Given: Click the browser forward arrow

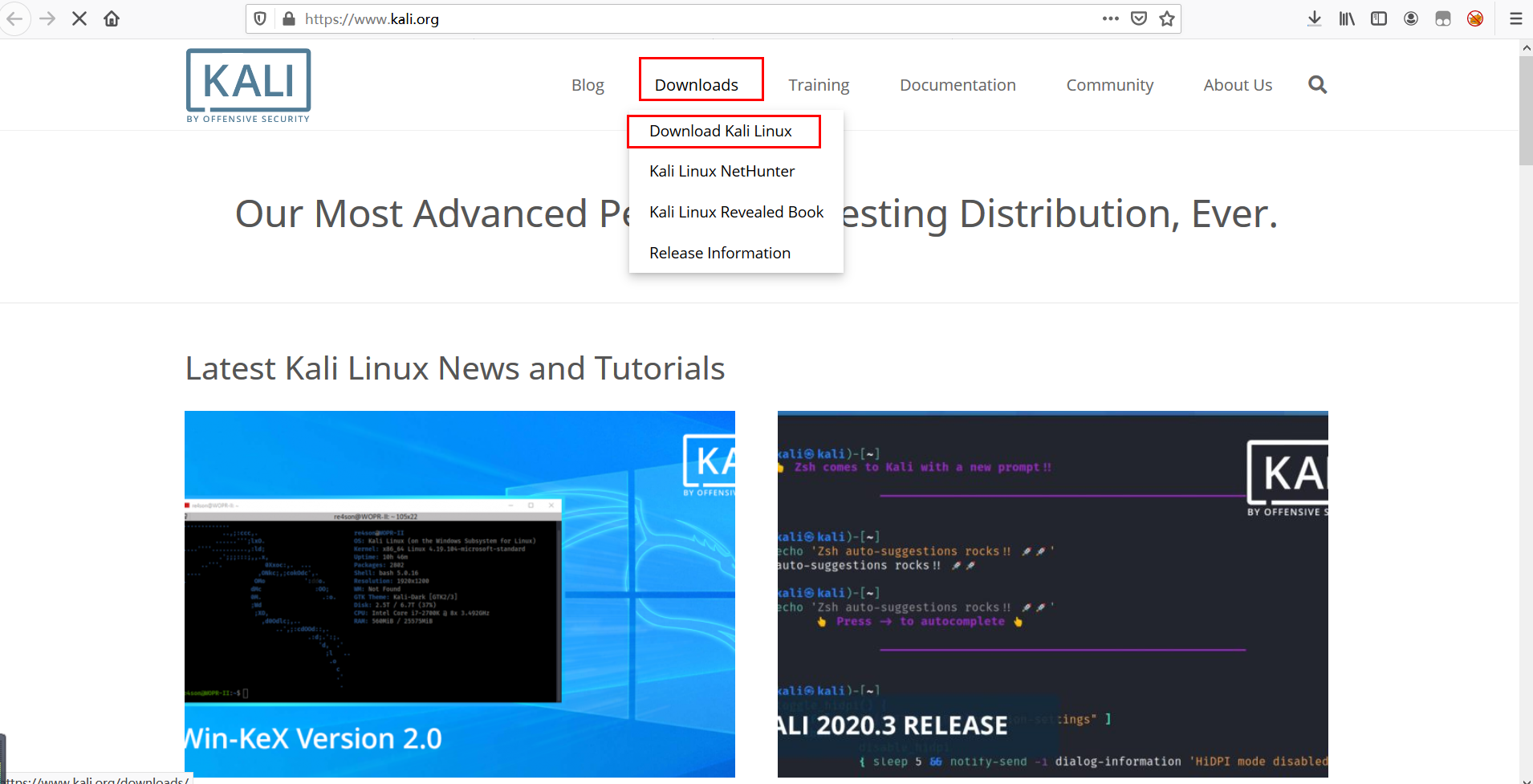Looking at the screenshot, I should [x=47, y=18].
